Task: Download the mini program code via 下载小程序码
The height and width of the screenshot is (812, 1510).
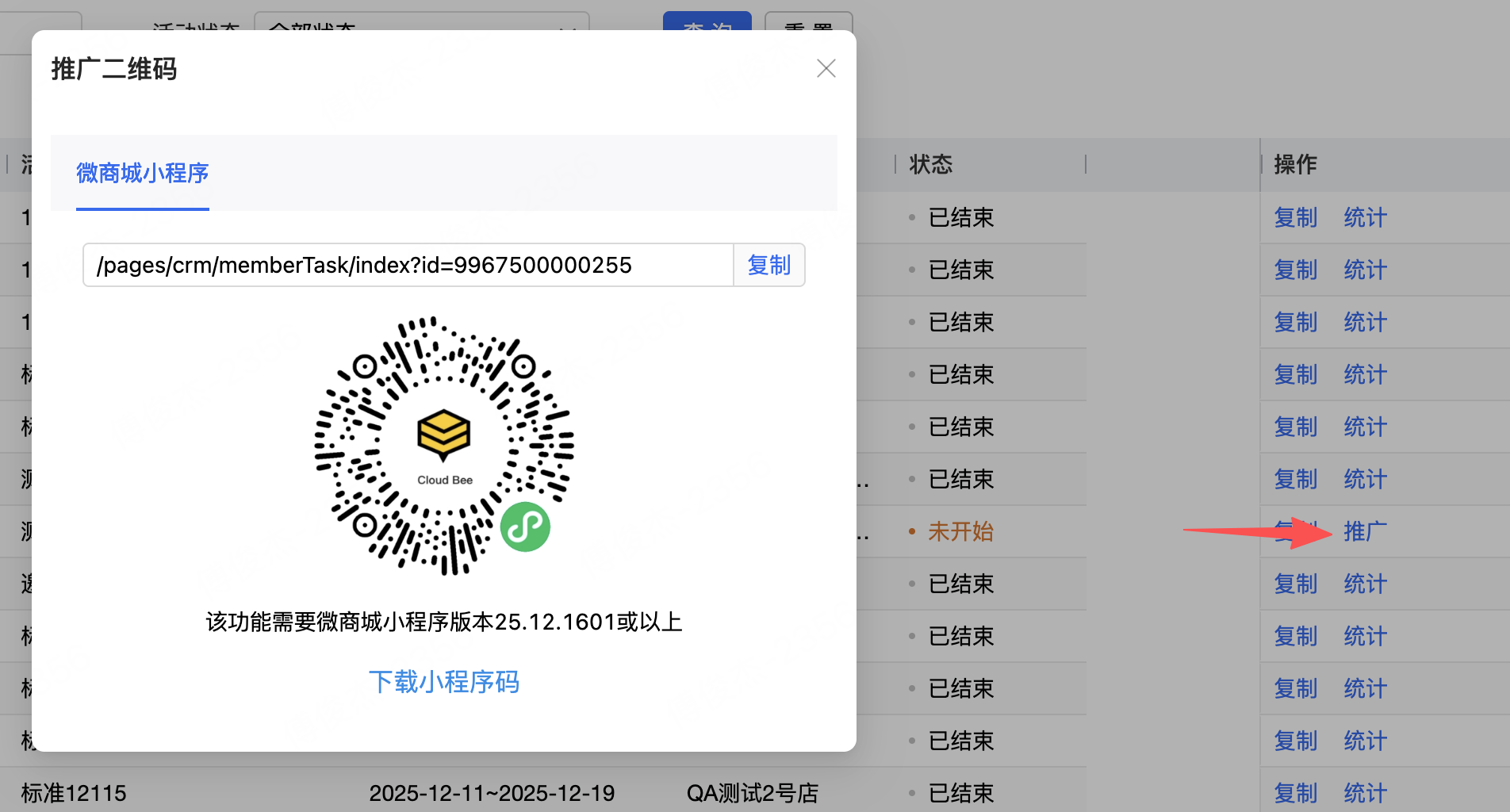Action: 444,682
